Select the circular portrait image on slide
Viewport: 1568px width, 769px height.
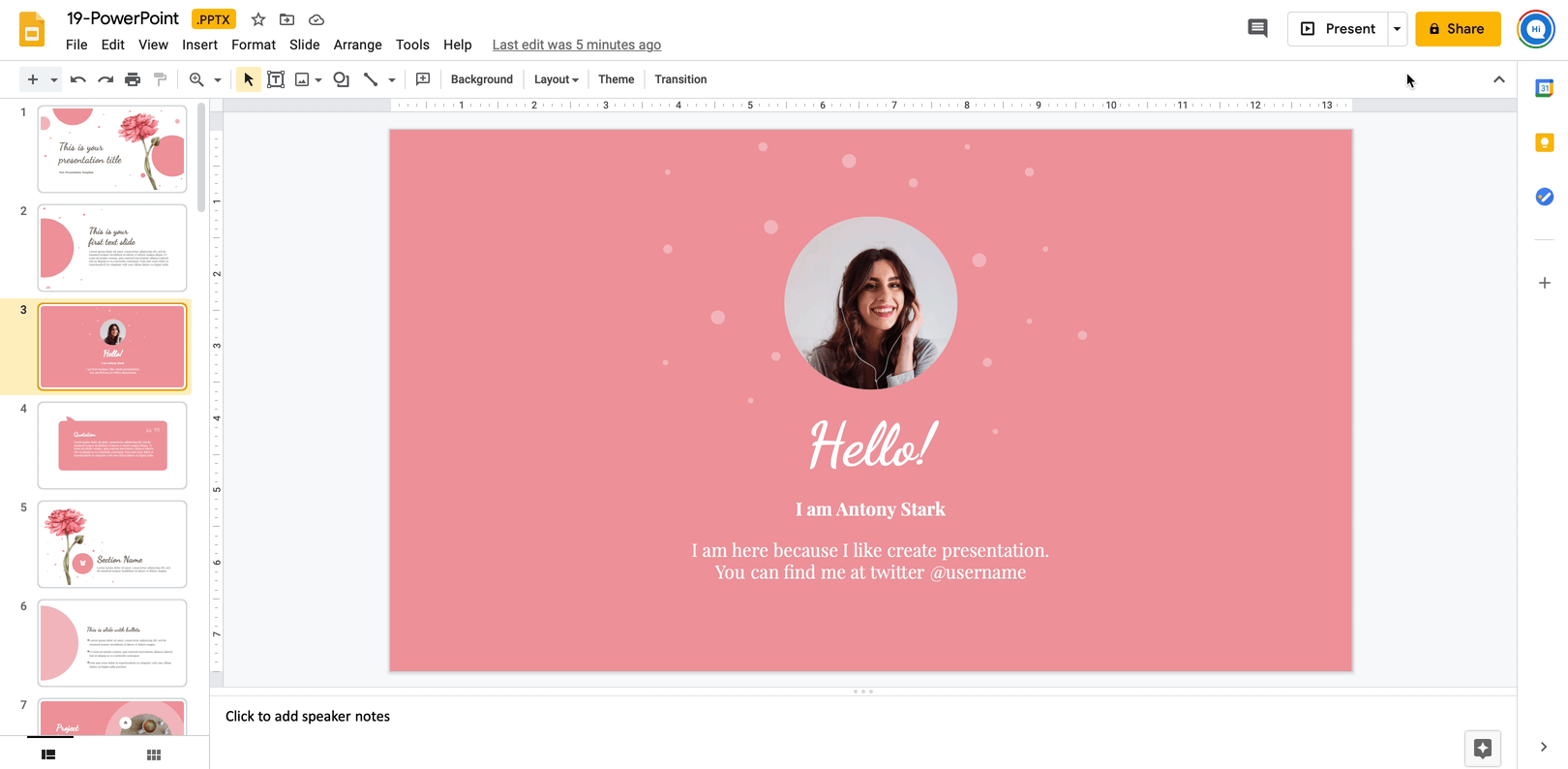pyautogui.click(x=870, y=303)
